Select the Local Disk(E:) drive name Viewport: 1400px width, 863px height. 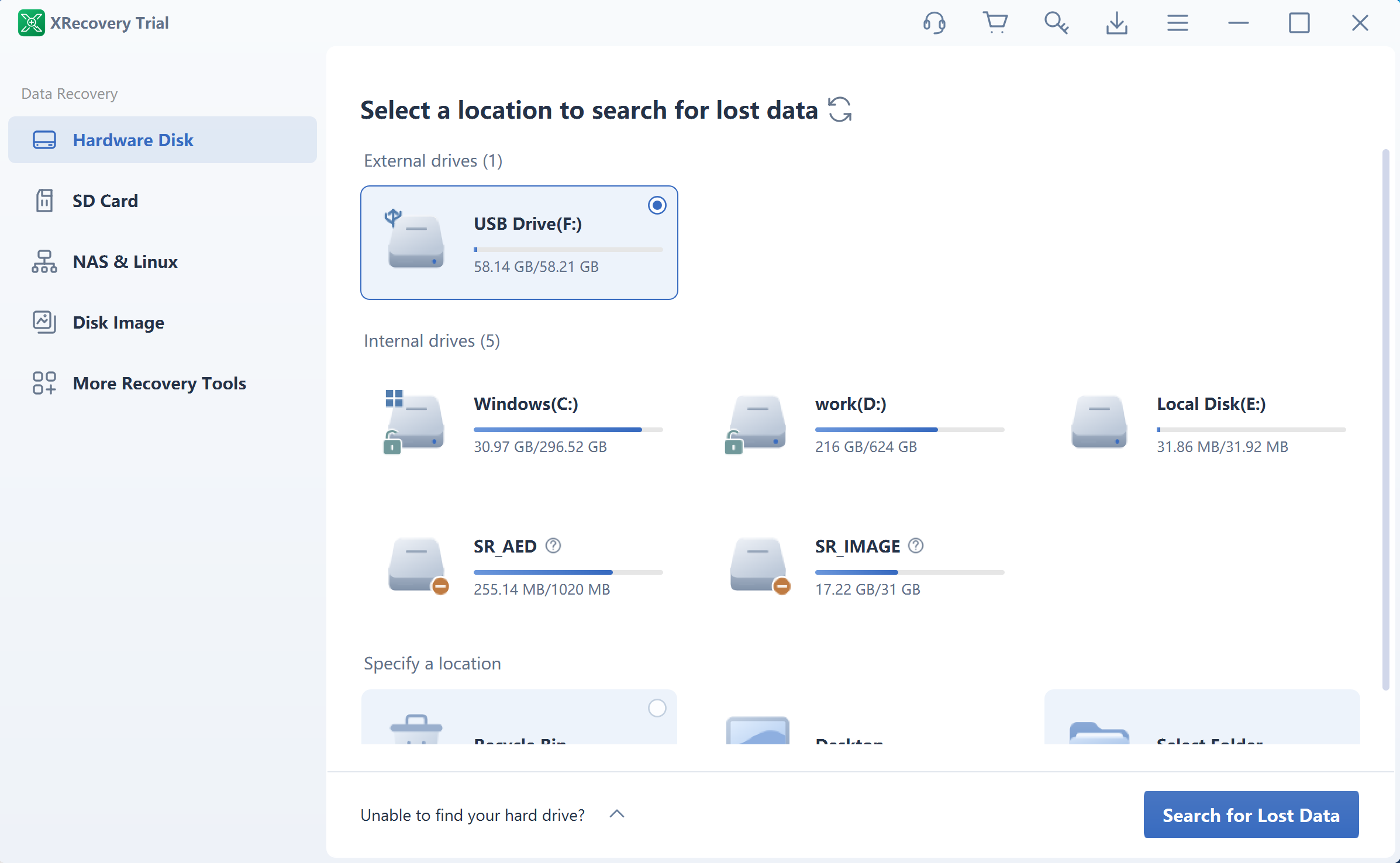tap(1211, 404)
